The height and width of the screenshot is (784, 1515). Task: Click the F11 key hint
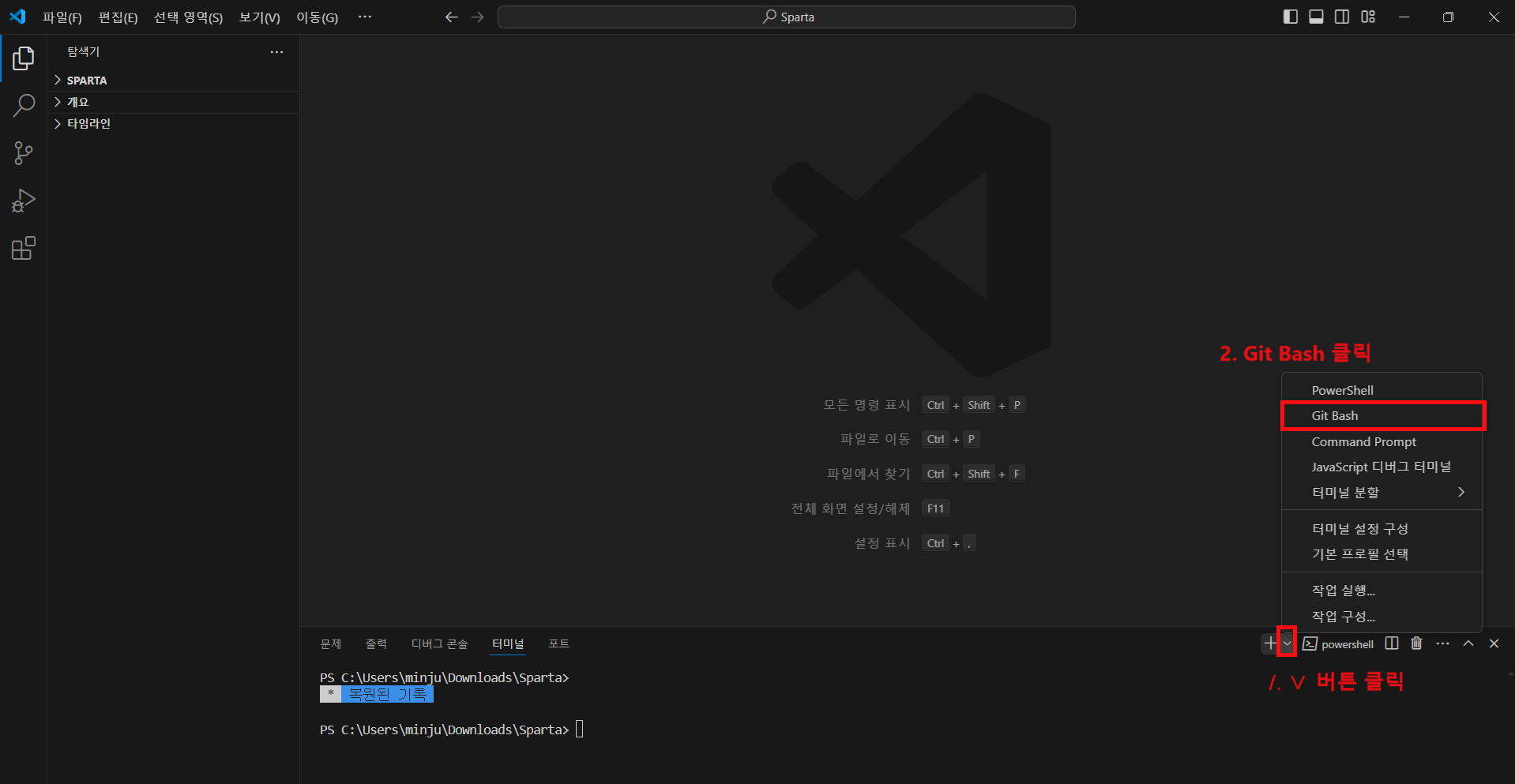936,508
